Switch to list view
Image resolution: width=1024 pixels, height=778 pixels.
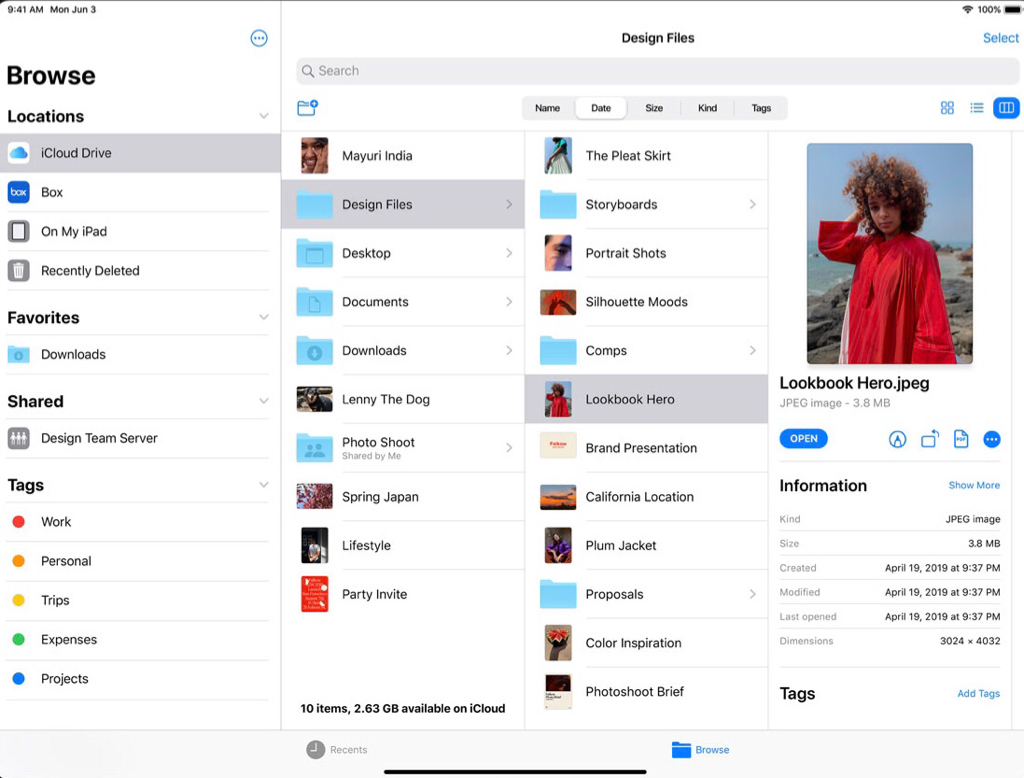tap(976, 108)
